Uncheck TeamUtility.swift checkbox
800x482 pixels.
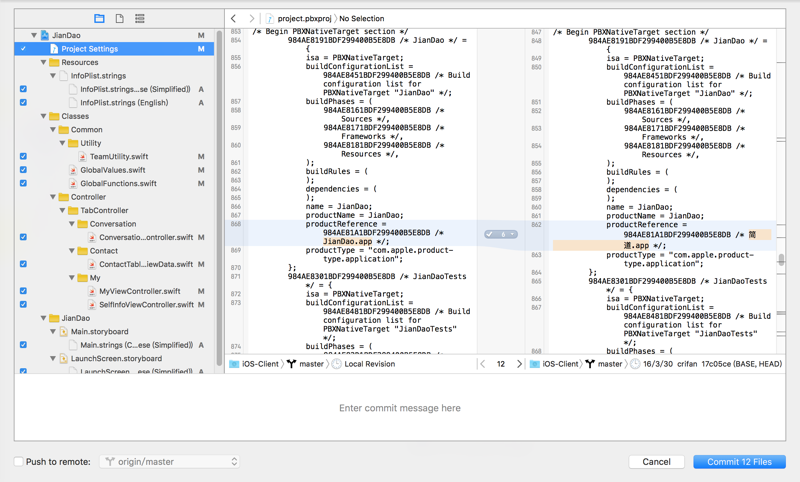pyautogui.click(x=23, y=156)
